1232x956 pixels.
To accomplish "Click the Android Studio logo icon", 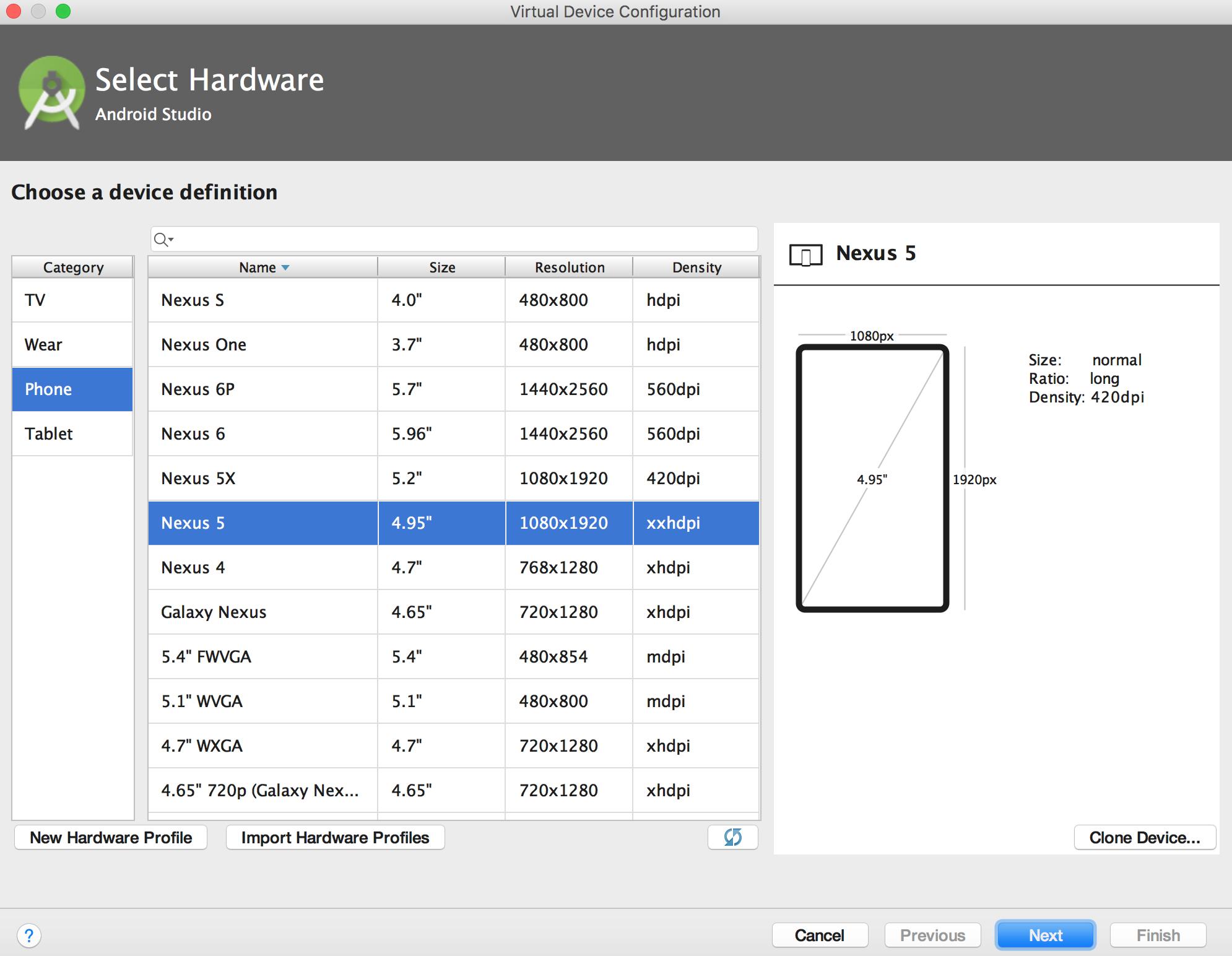I will click(52, 93).
